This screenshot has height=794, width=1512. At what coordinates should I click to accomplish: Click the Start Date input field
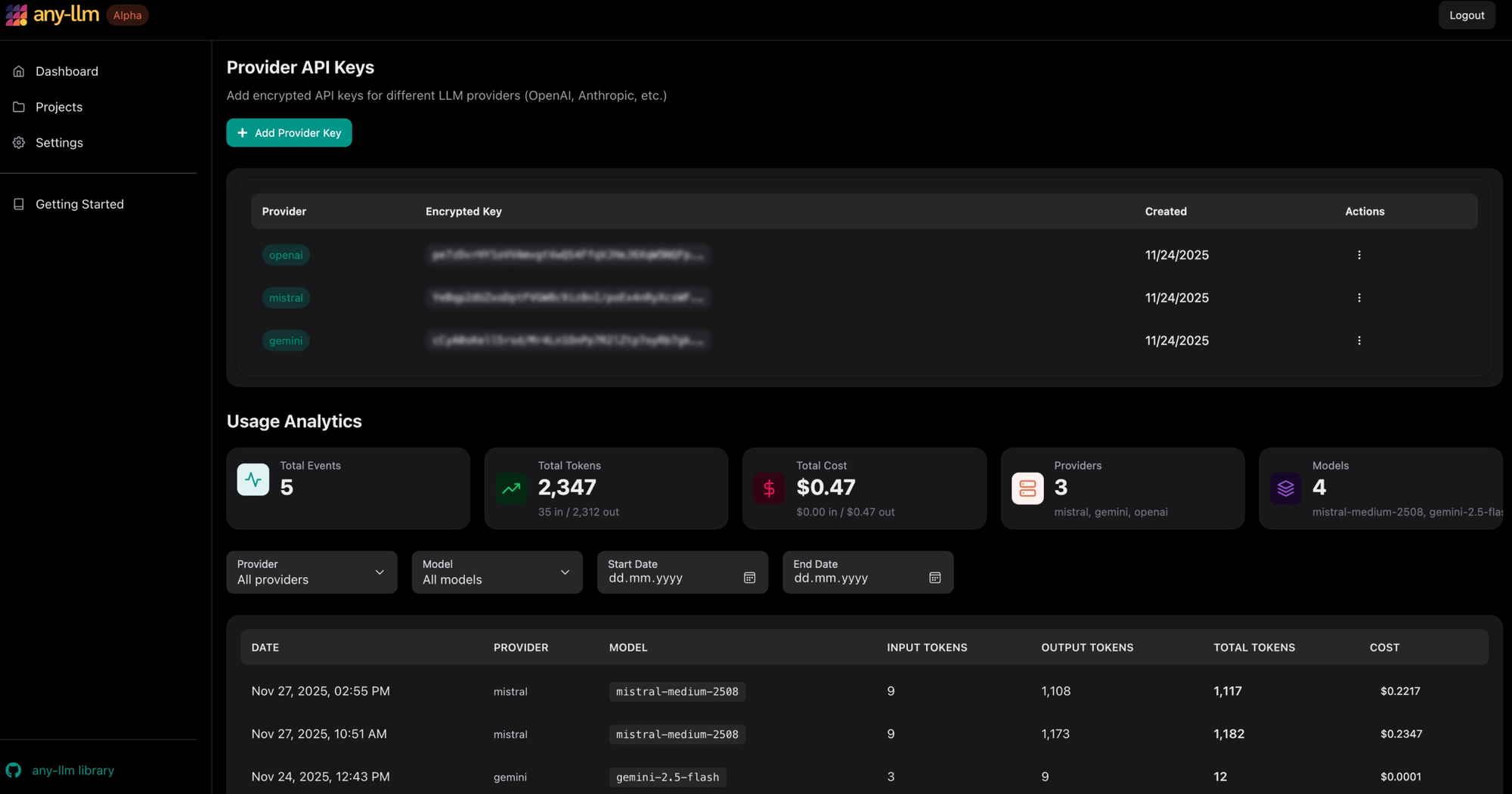click(669, 578)
